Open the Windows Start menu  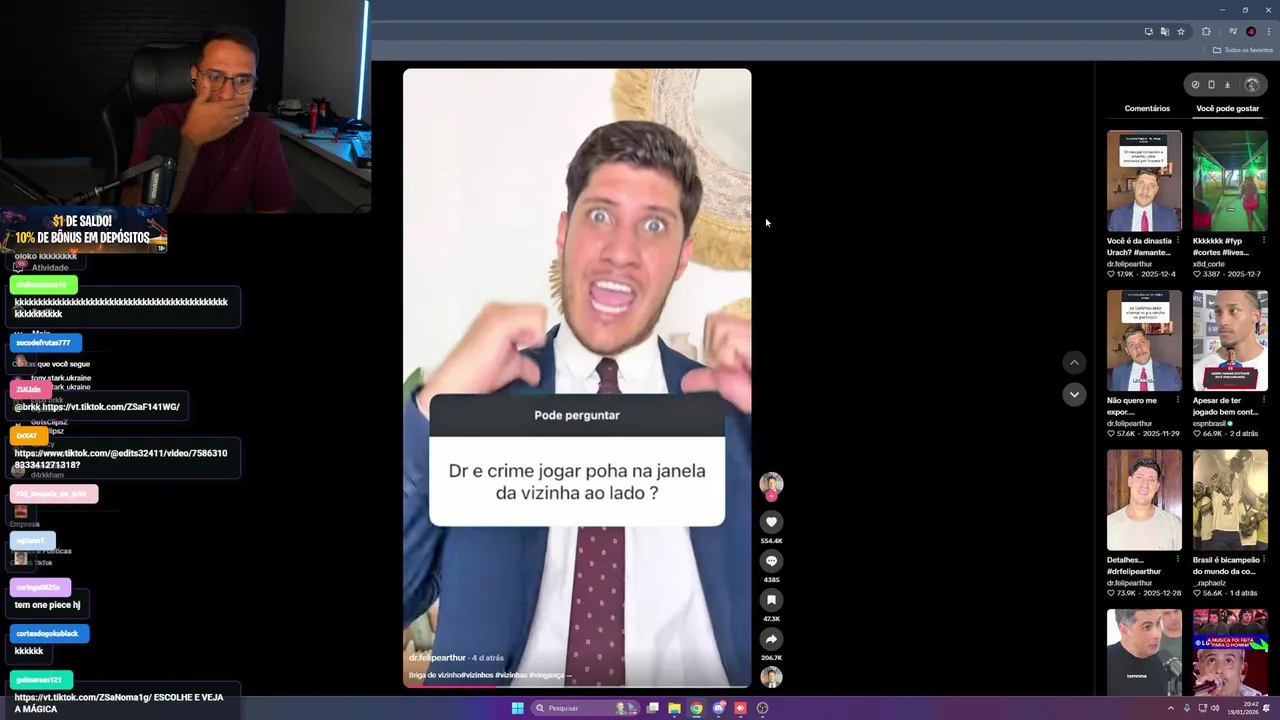tap(518, 708)
